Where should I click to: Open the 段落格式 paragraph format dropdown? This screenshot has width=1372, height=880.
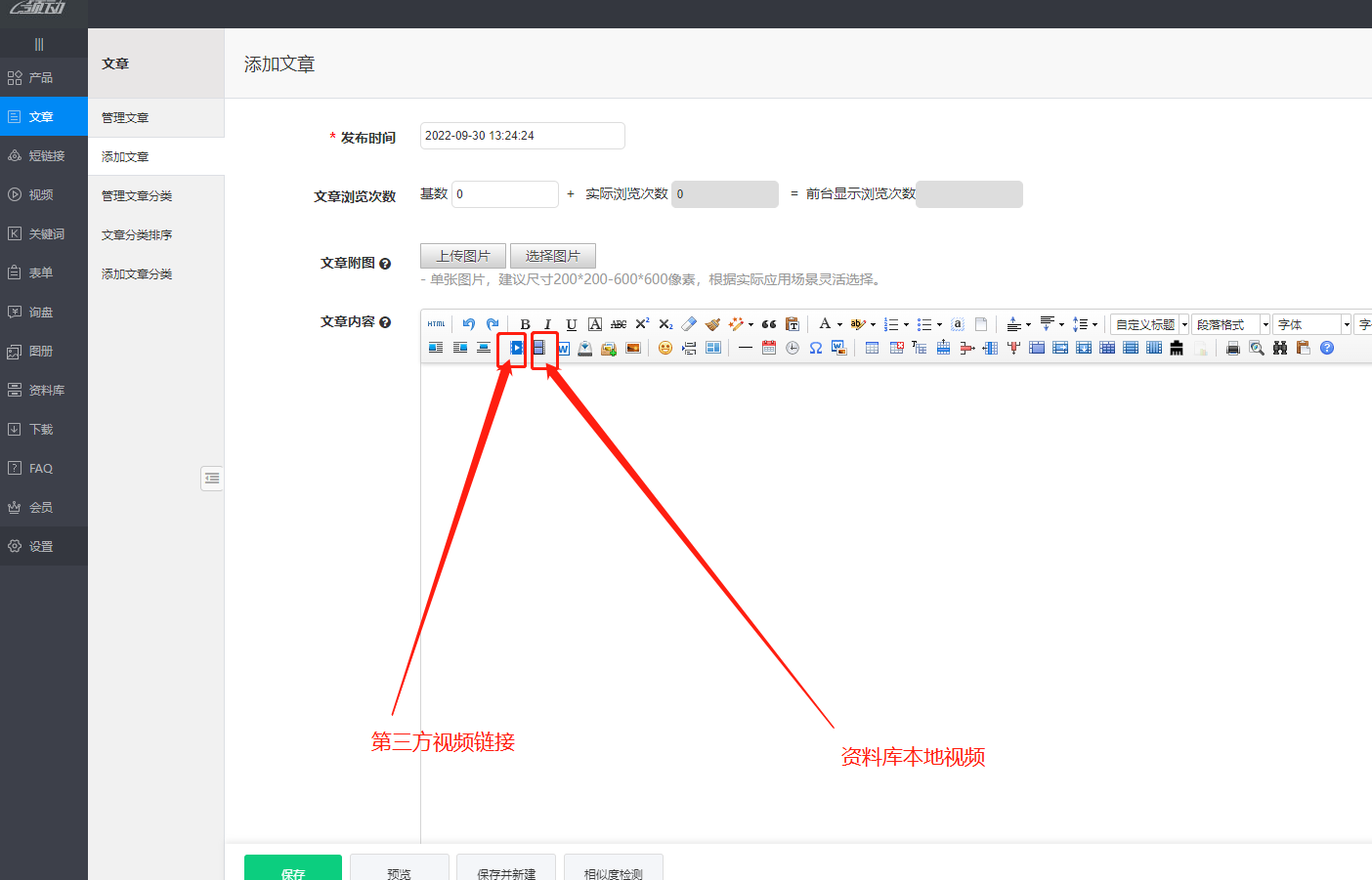pos(1229,323)
